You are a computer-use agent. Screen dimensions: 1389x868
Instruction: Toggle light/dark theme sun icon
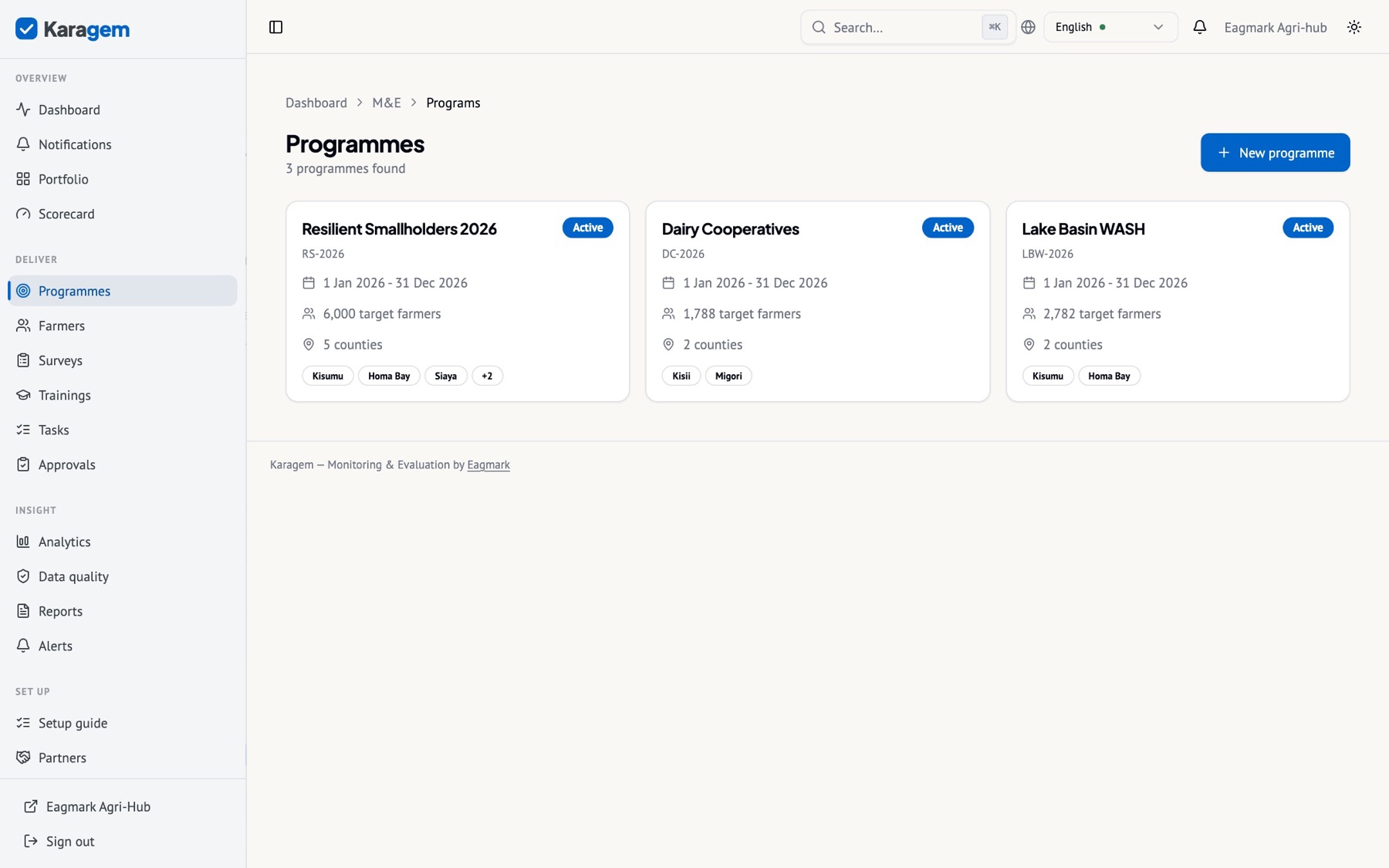point(1354,27)
